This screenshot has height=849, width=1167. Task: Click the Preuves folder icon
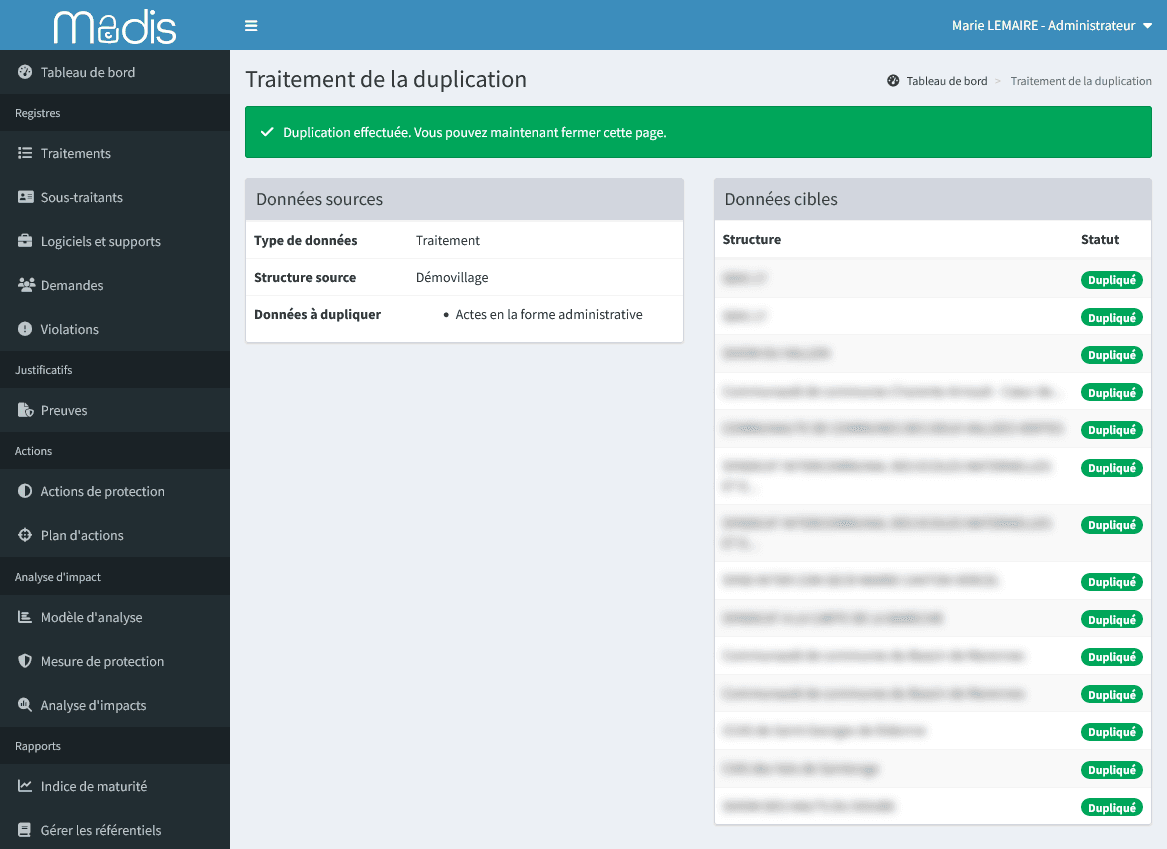pos(25,410)
